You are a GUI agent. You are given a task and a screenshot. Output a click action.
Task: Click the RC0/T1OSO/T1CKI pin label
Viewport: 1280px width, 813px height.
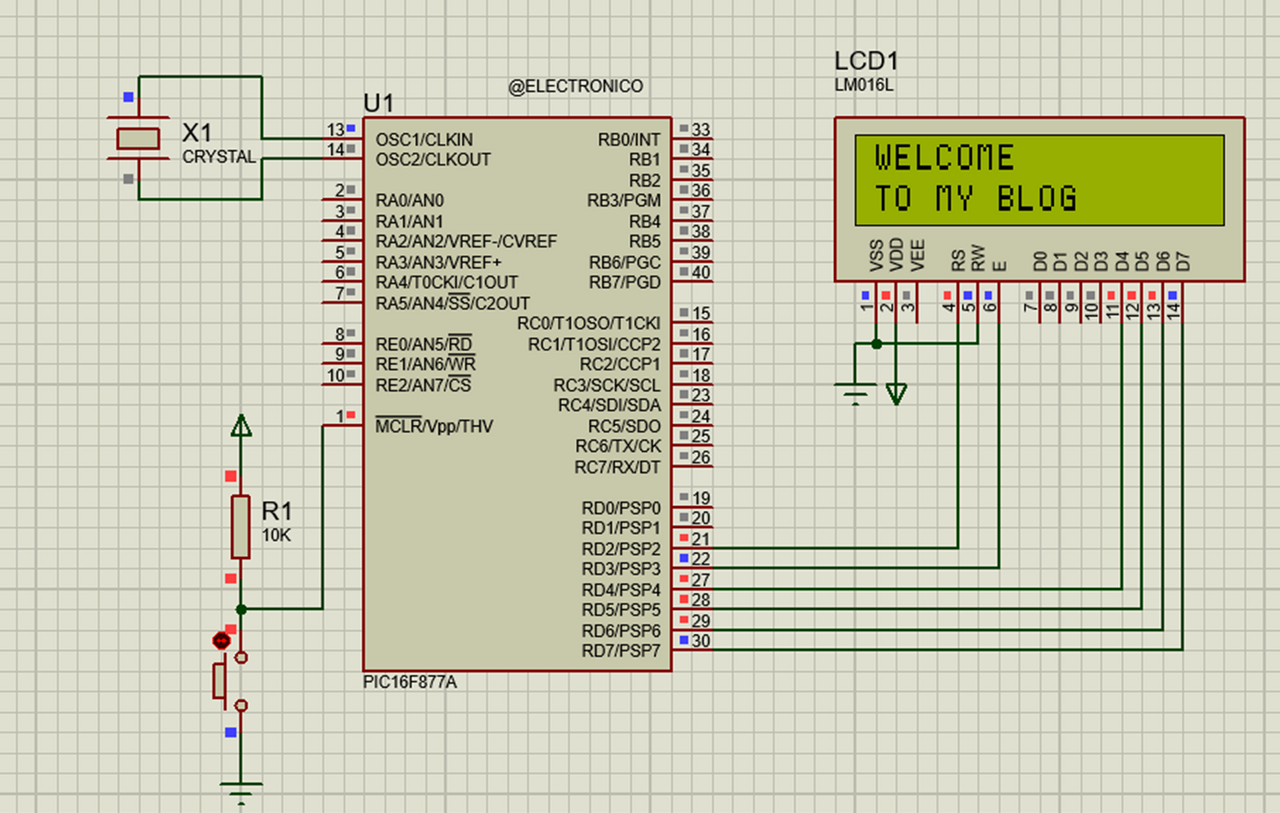pyautogui.click(x=589, y=323)
